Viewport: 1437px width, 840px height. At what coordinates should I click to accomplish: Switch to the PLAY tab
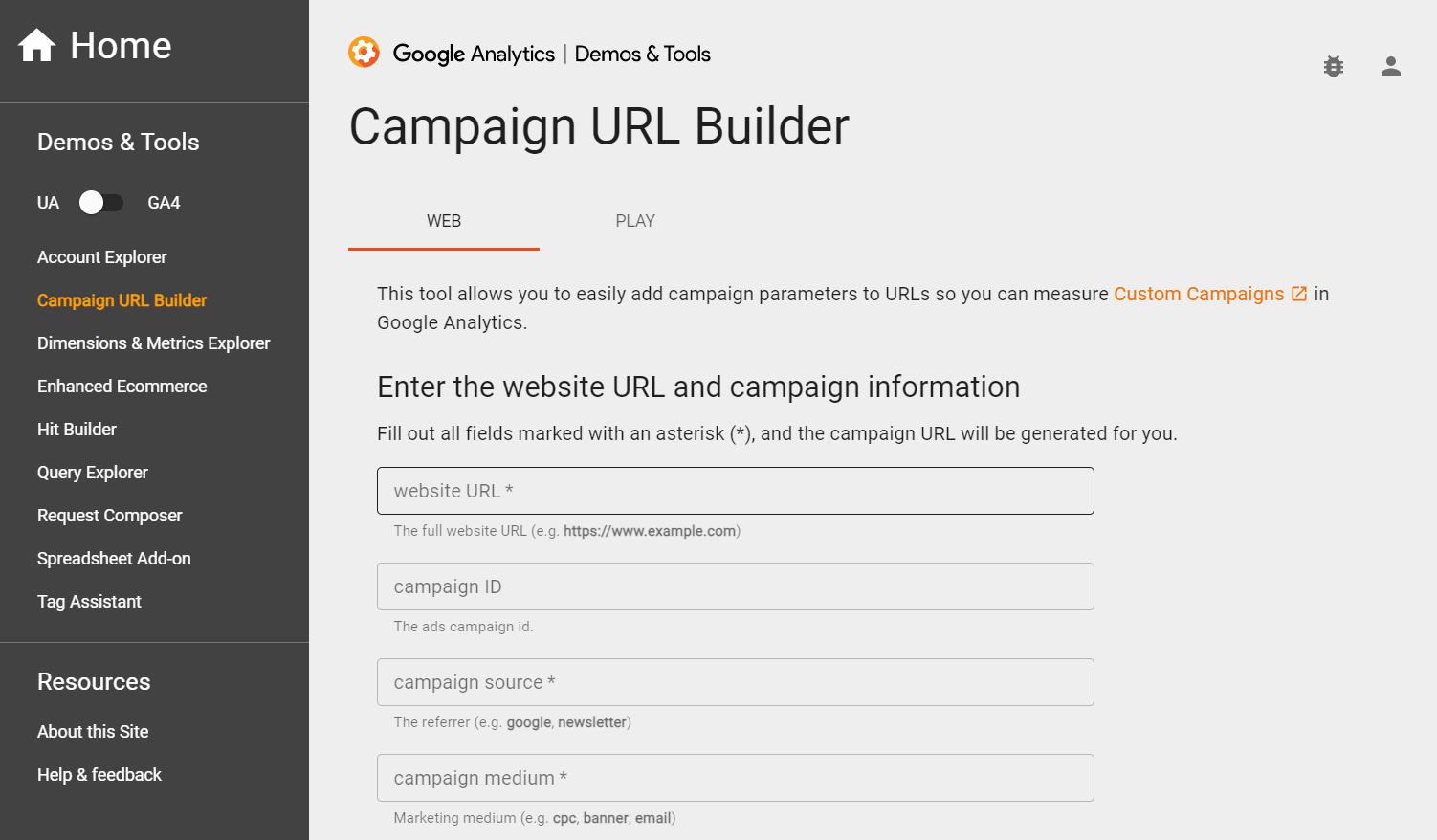pyautogui.click(x=634, y=221)
